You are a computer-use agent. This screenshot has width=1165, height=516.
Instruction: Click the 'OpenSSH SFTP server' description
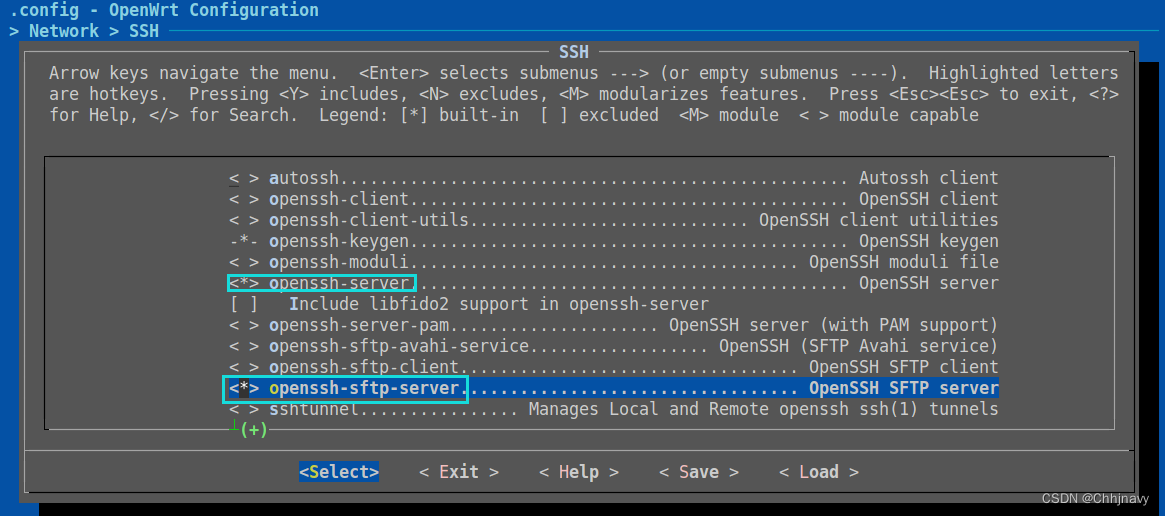[903, 388]
